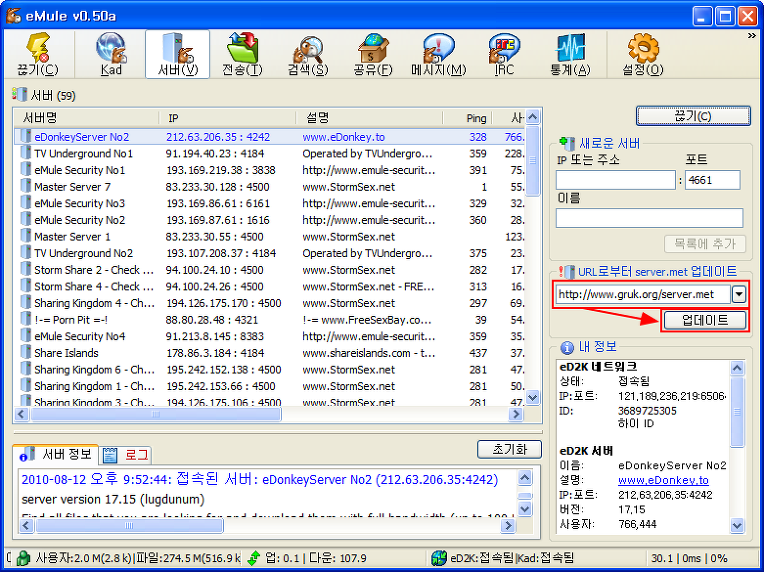Click the port field showing 4661

point(713,180)
